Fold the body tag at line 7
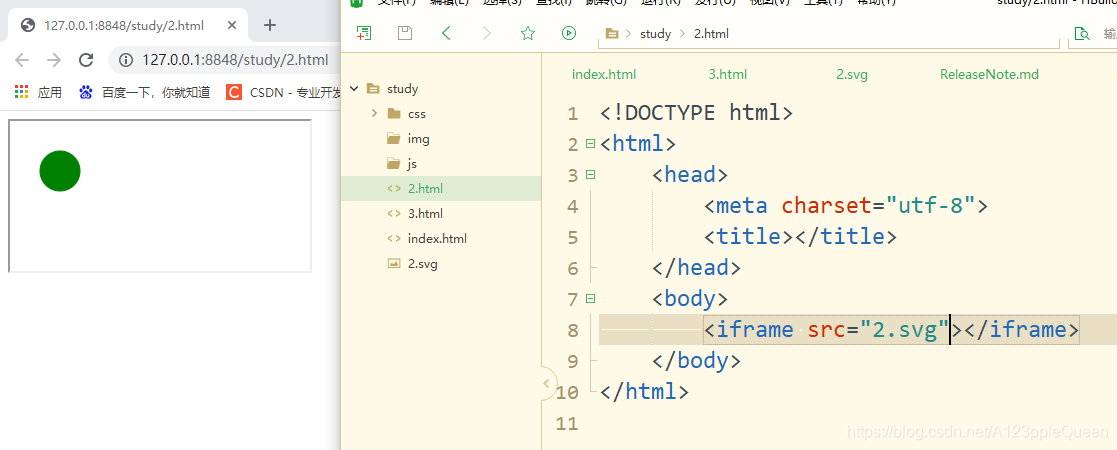The height and width of the screenshot is (450, 1117). point(590,298)
